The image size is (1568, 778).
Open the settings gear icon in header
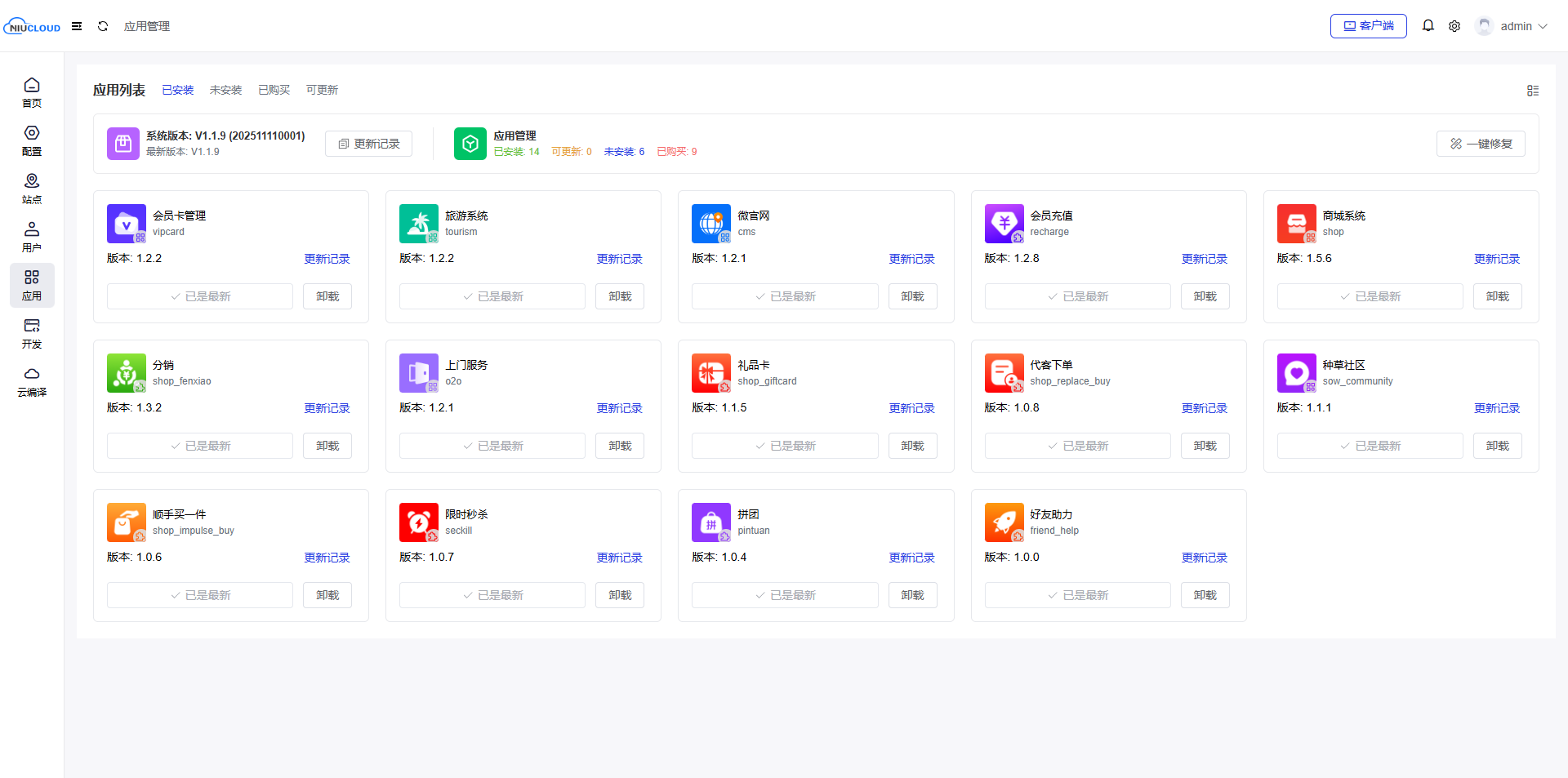click(x=1454, y=26)
